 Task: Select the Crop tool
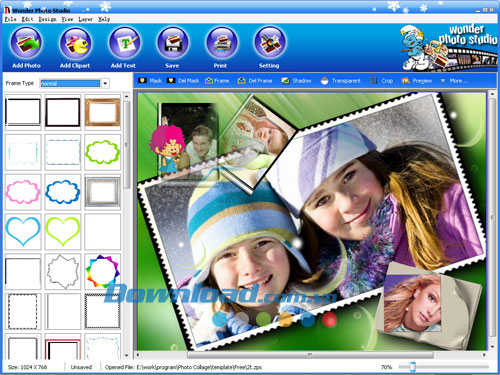click(382, 81)
